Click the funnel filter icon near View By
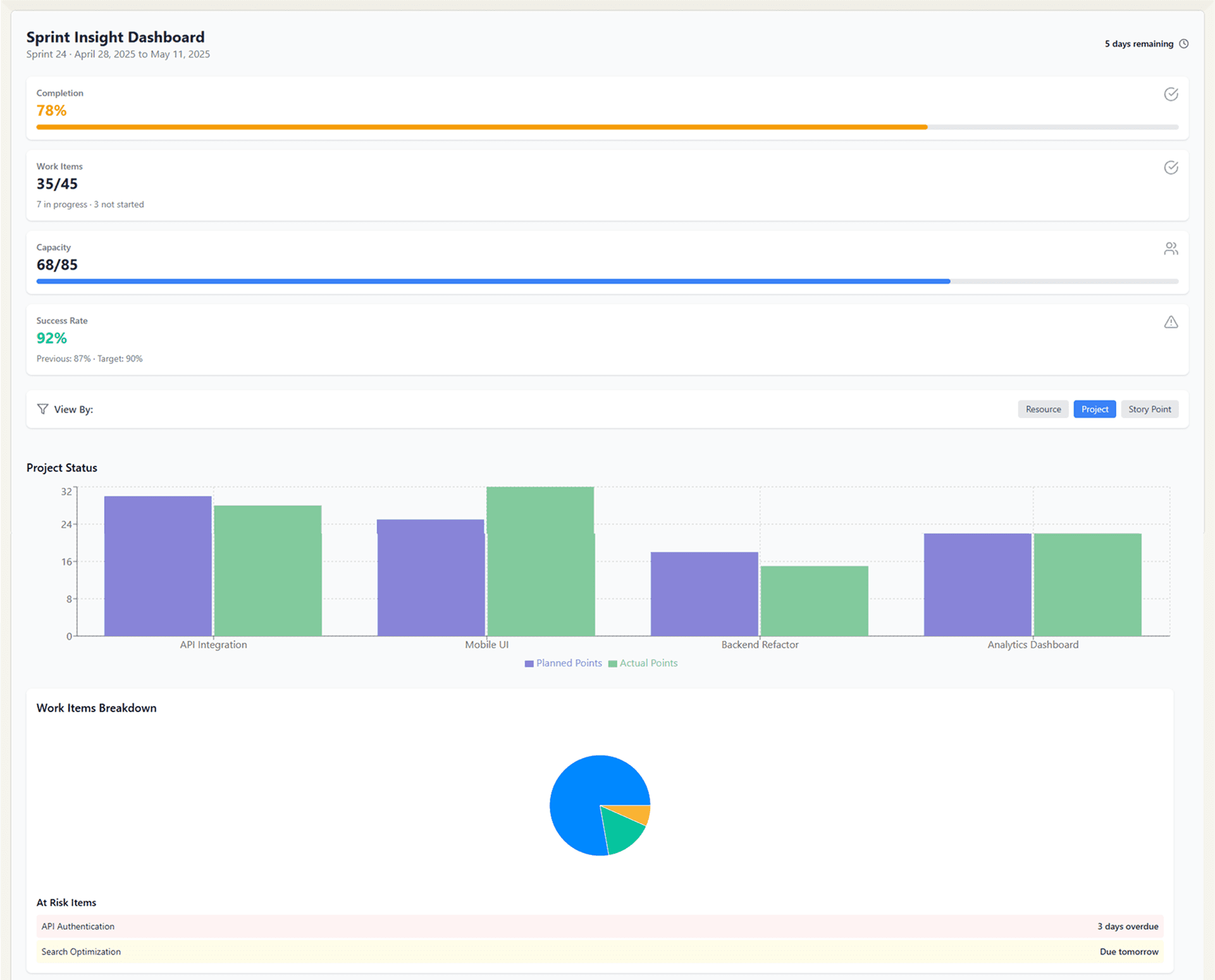1215x980 pixels. click(x=42, y=409)
